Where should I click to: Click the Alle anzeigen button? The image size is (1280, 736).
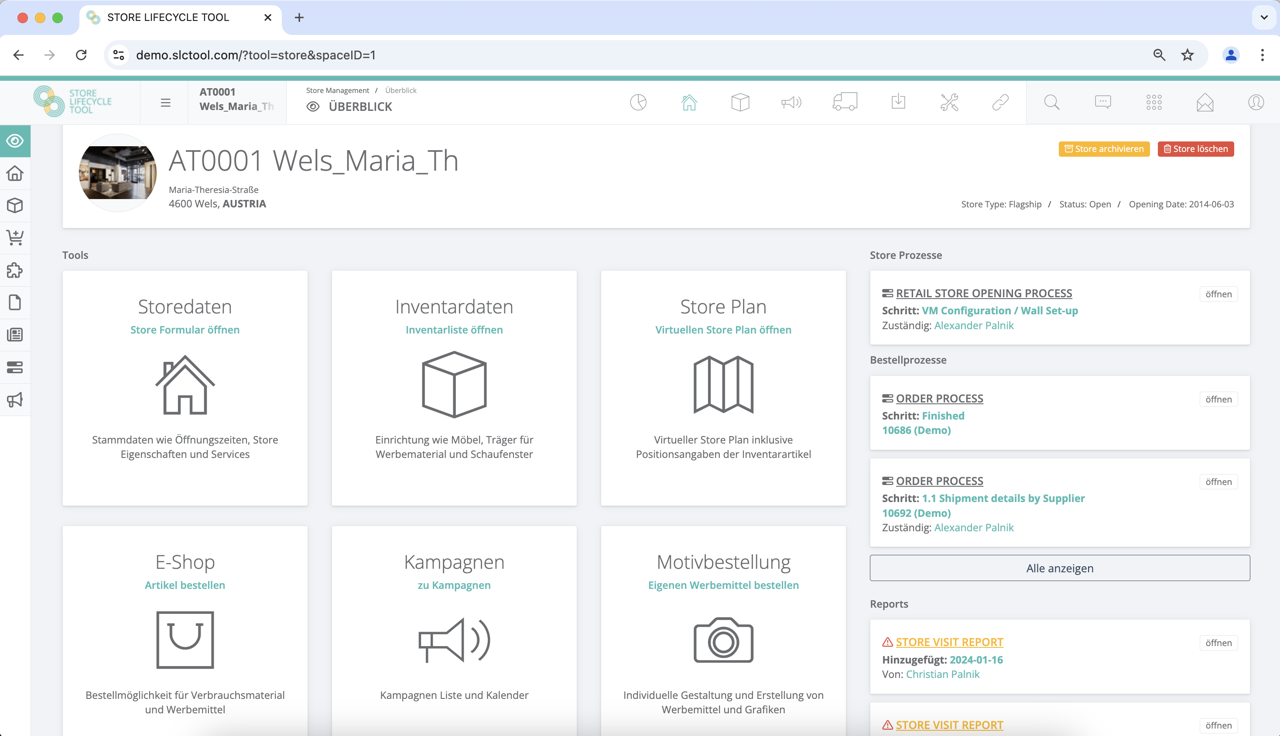[1059, 568]
